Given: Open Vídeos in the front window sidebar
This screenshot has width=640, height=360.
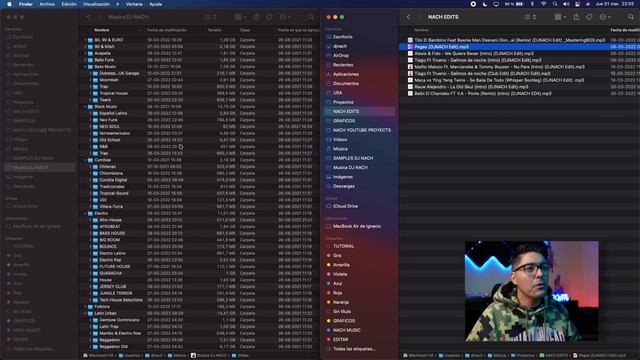Looking at the screenshot, I should 340,140.
